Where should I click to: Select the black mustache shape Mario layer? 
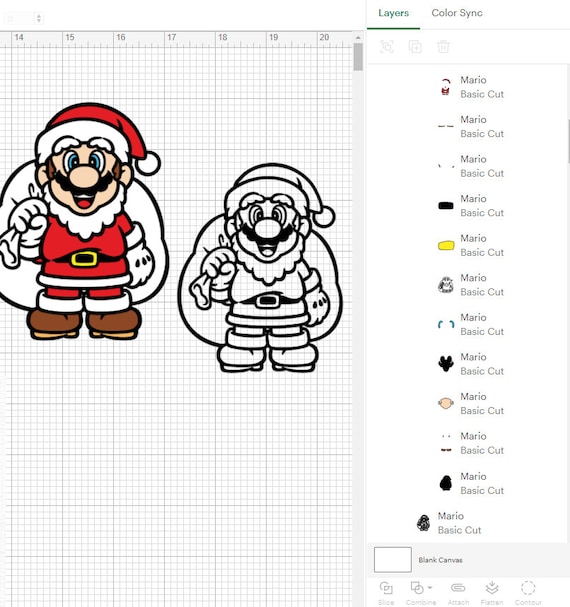click(x=472, y=364)
